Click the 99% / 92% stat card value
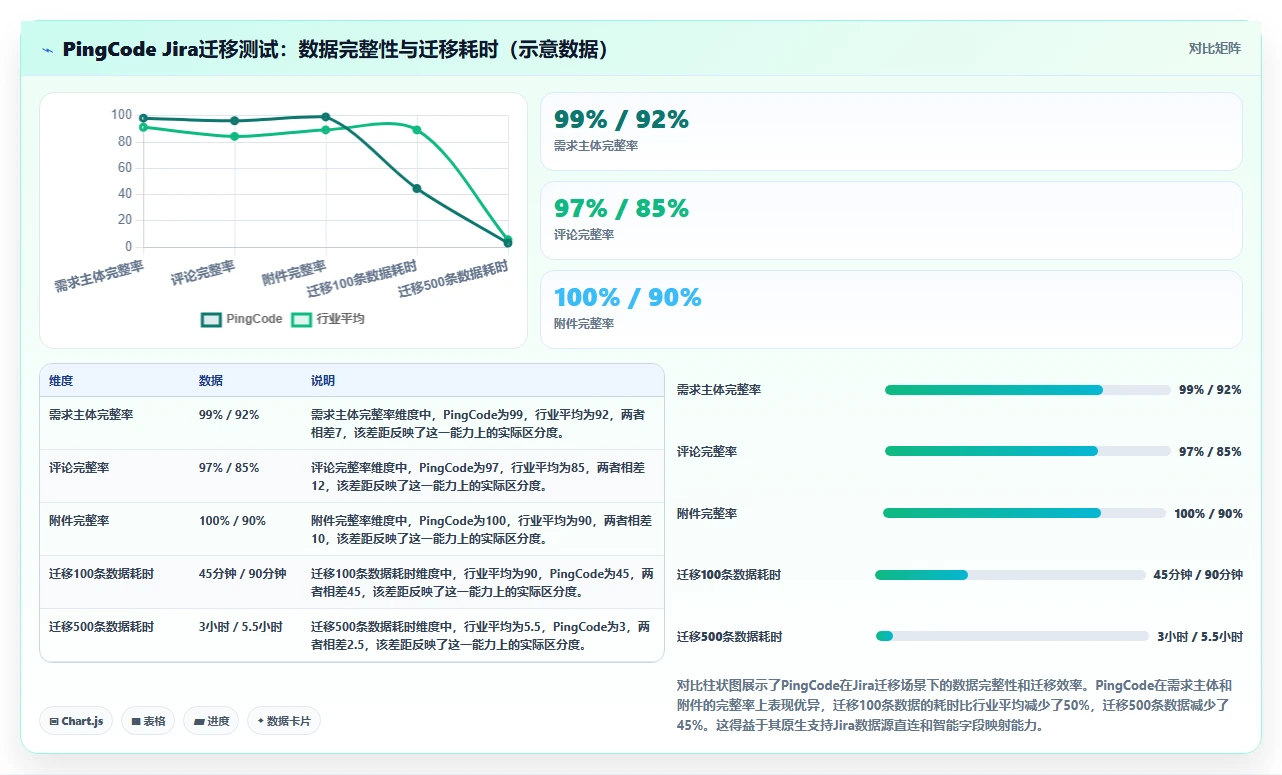The width and height of the screenshot is (1282, 775). coord(621,119)
